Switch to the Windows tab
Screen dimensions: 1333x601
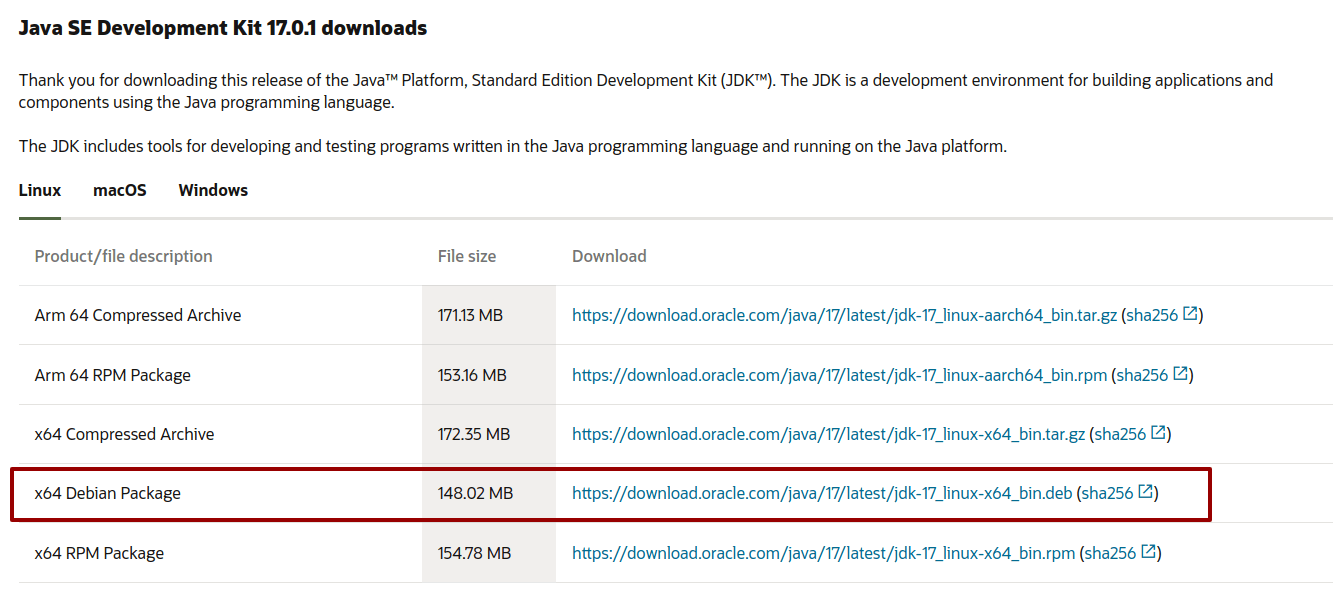click(213, 190)
